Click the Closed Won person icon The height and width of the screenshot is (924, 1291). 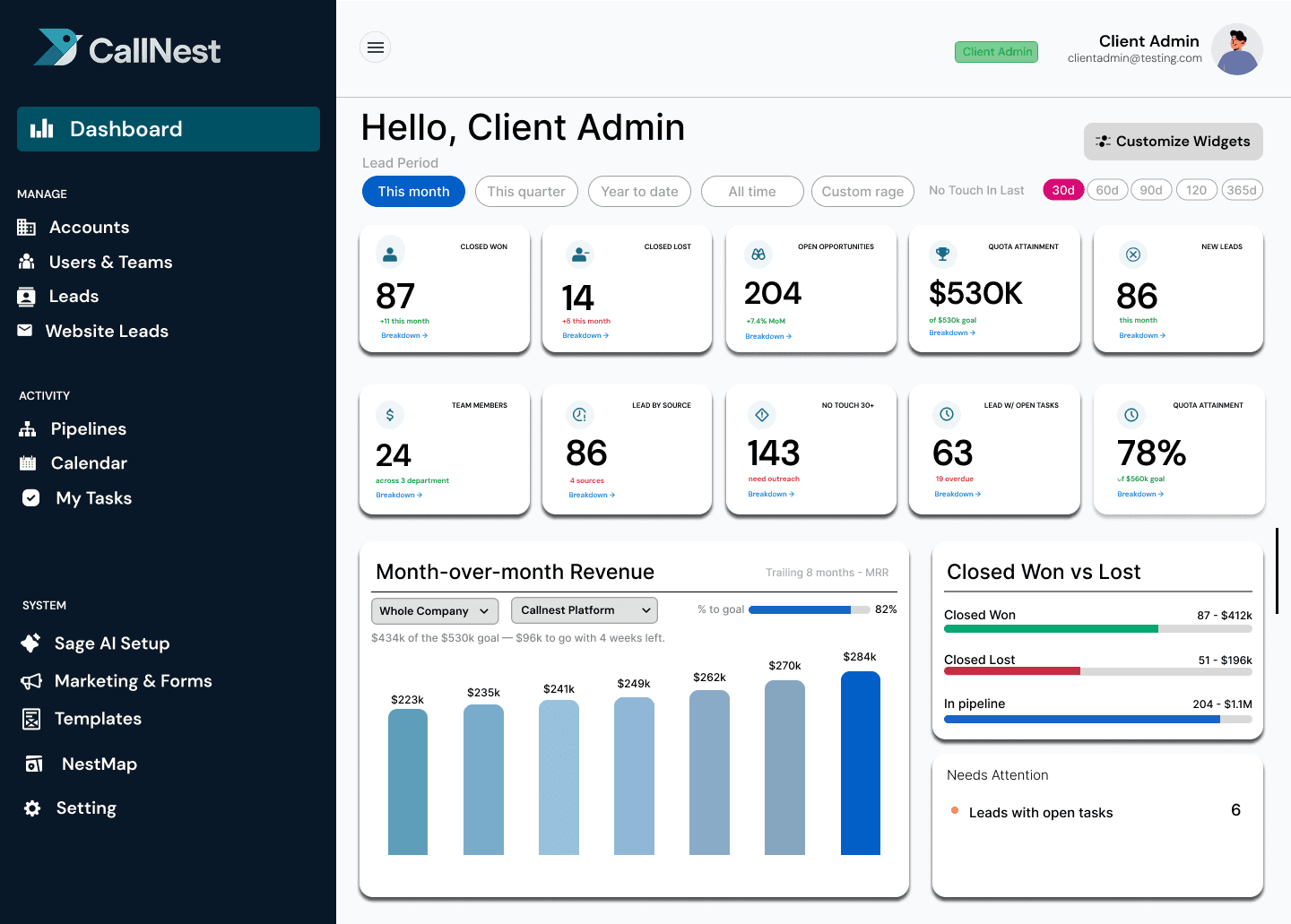[390, 255]
